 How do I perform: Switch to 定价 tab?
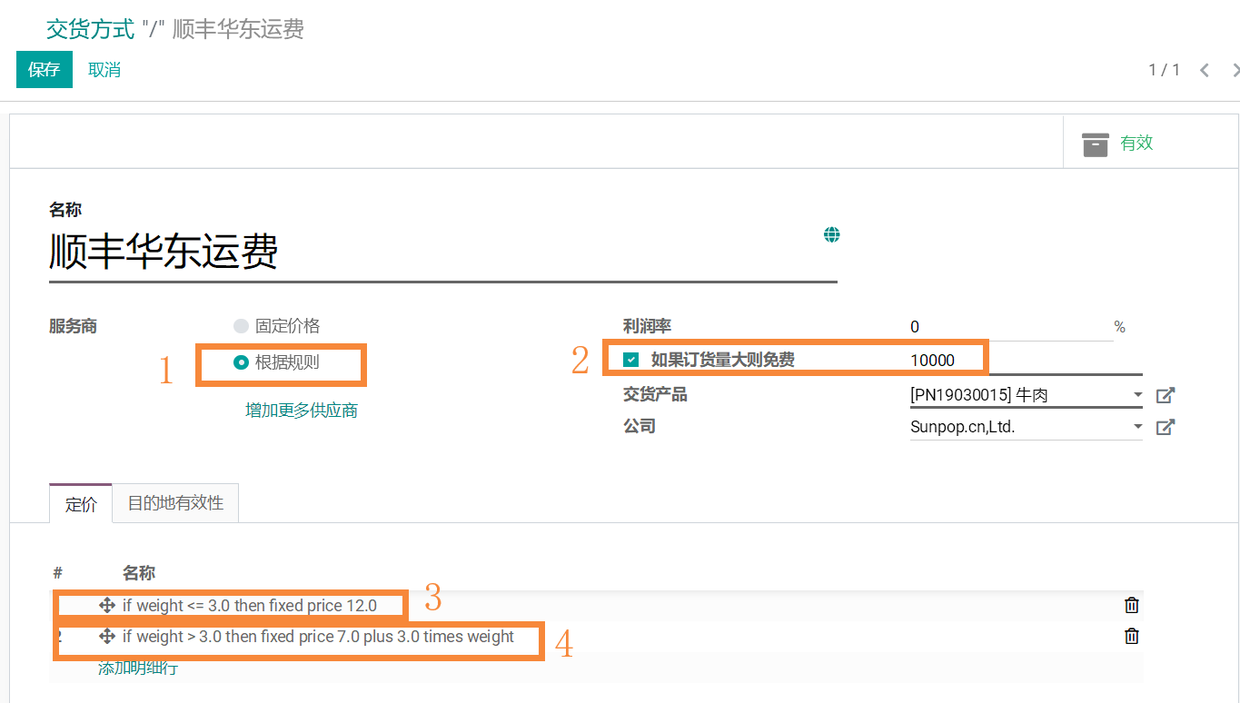point(81,503)
